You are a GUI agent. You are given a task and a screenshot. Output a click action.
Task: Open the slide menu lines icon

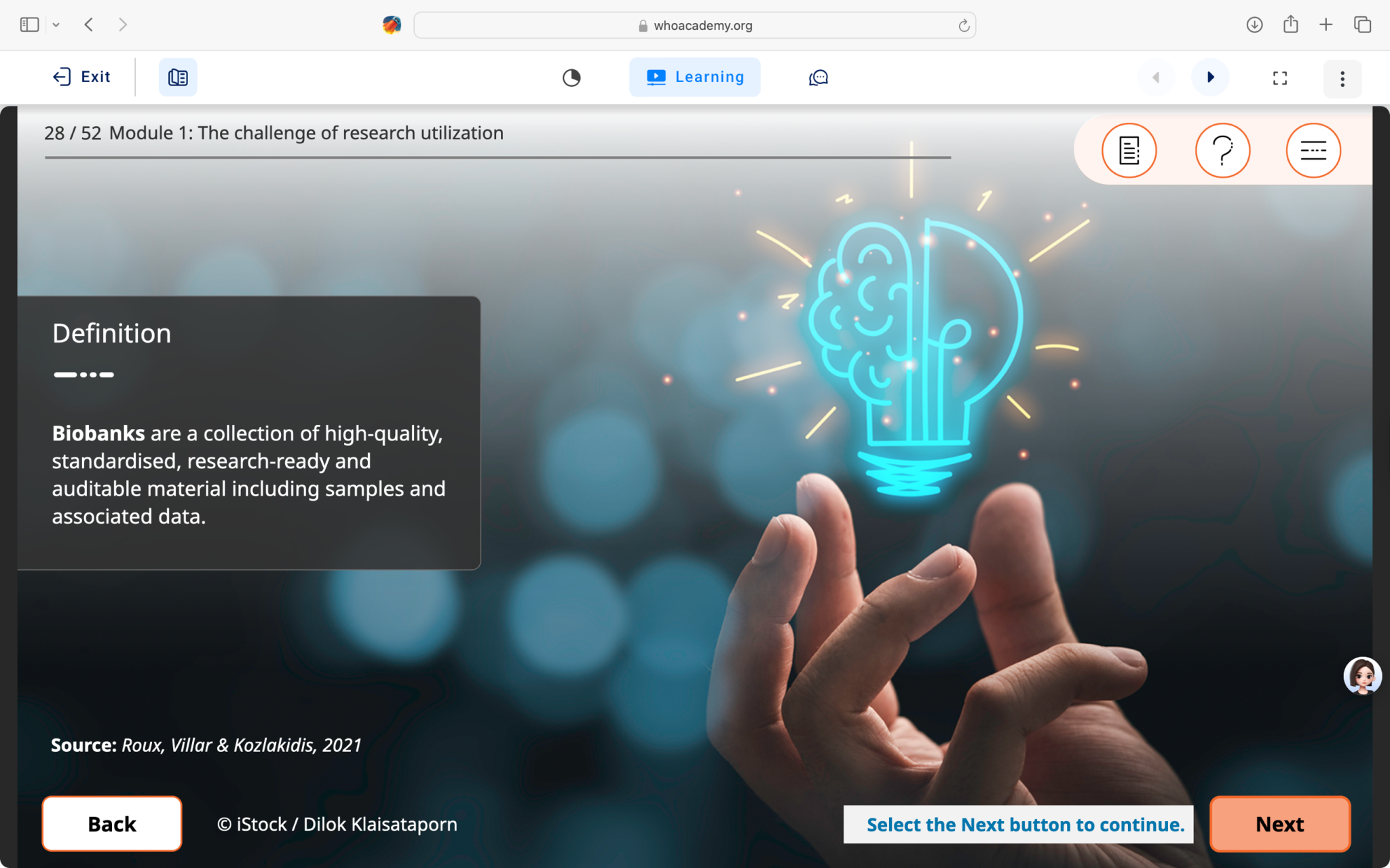click(1313, 150)
